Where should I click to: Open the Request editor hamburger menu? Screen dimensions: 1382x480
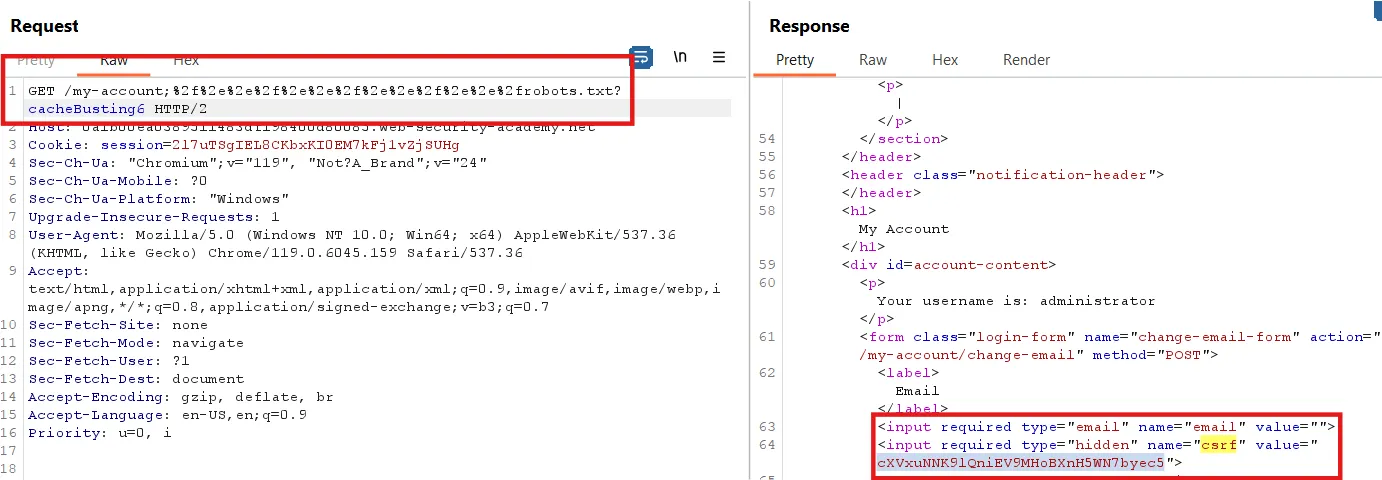[718, 58]
